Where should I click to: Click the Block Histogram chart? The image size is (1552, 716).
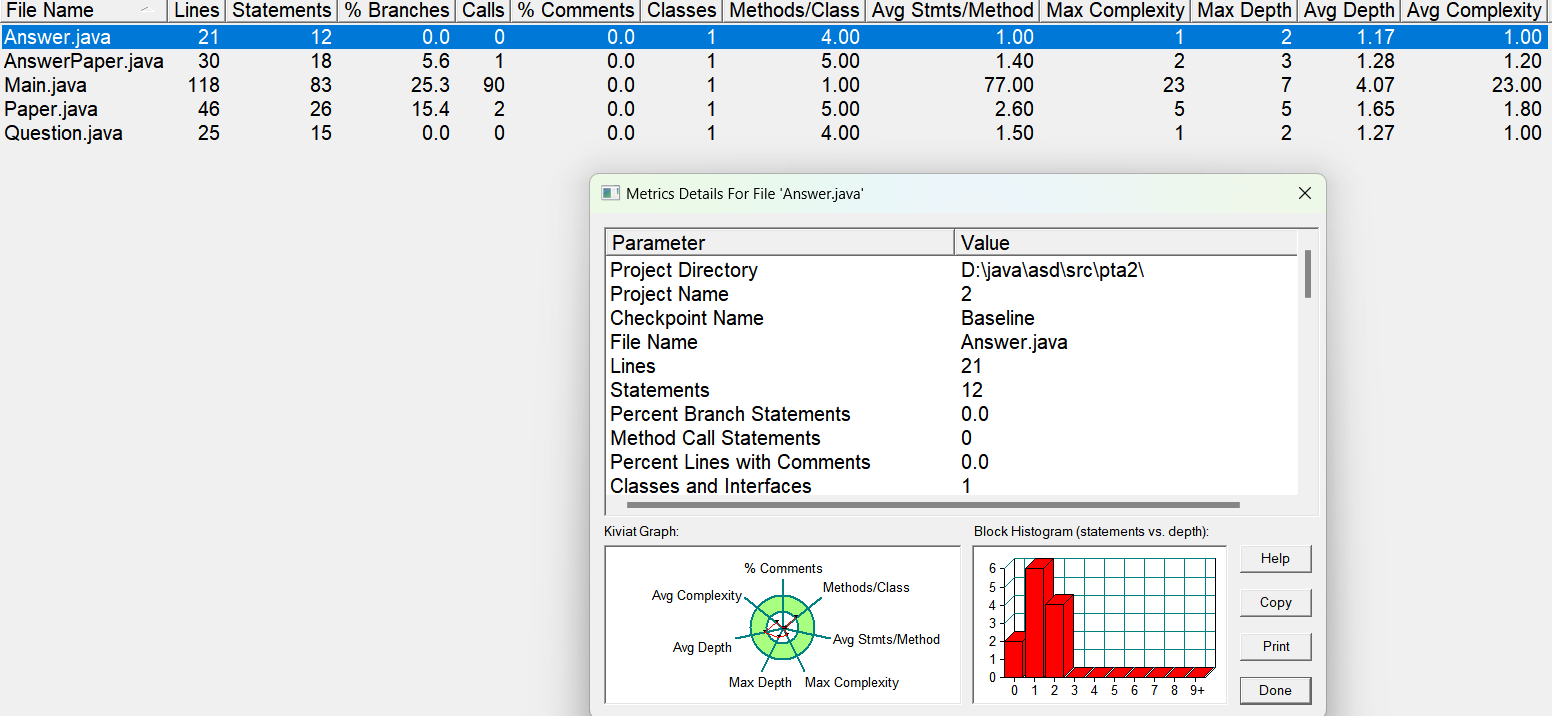(x=1099, y=625)
